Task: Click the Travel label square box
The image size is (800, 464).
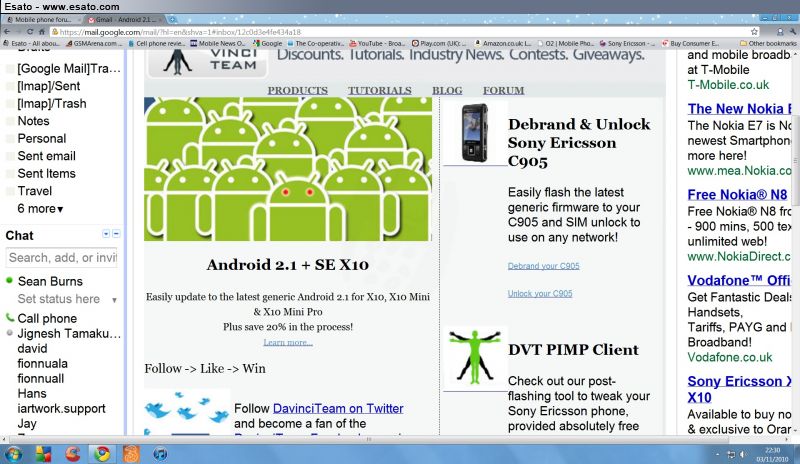Action: (10, 191)
